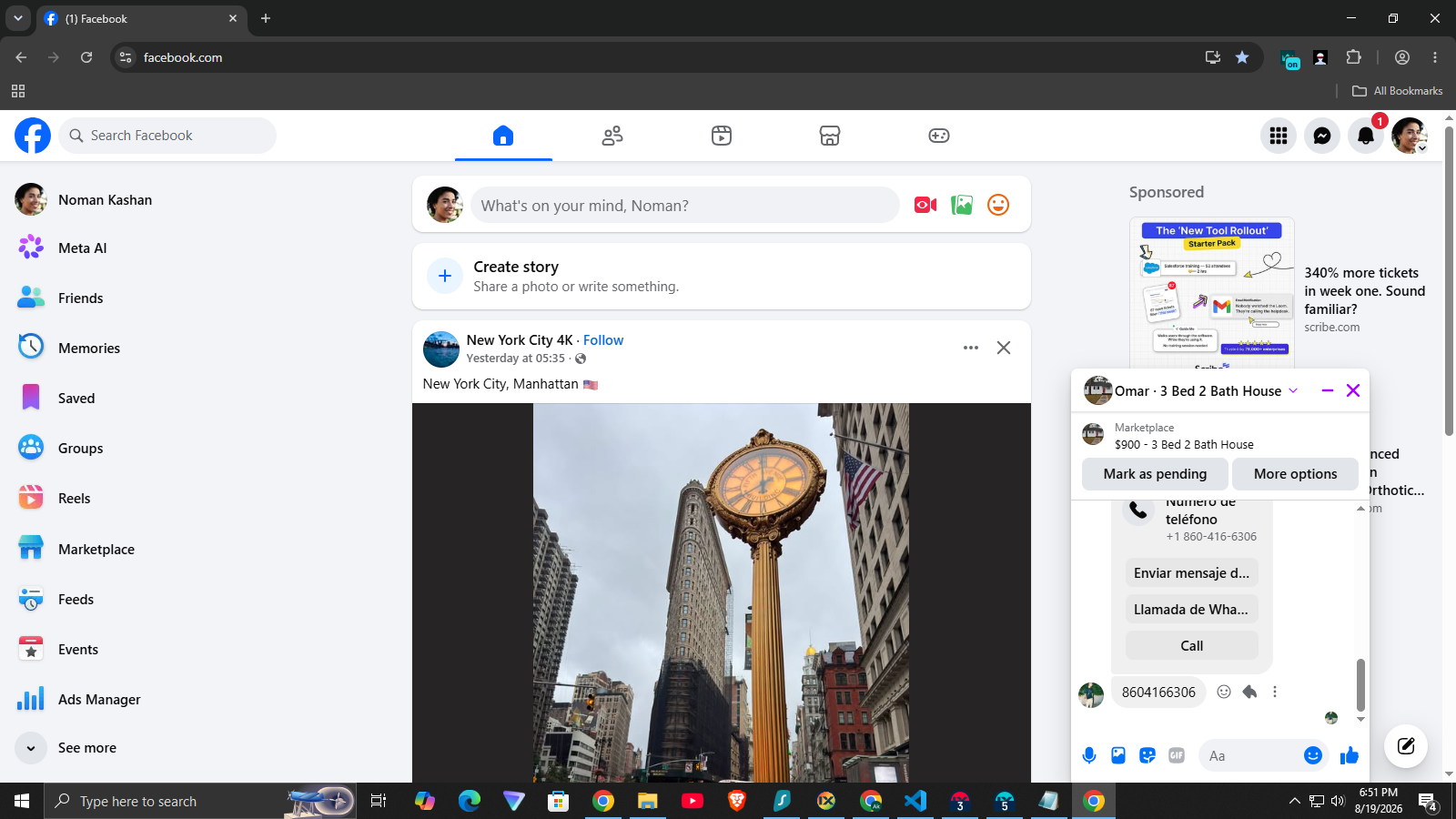Choose a sticker in chat

tap(1148, 755)
